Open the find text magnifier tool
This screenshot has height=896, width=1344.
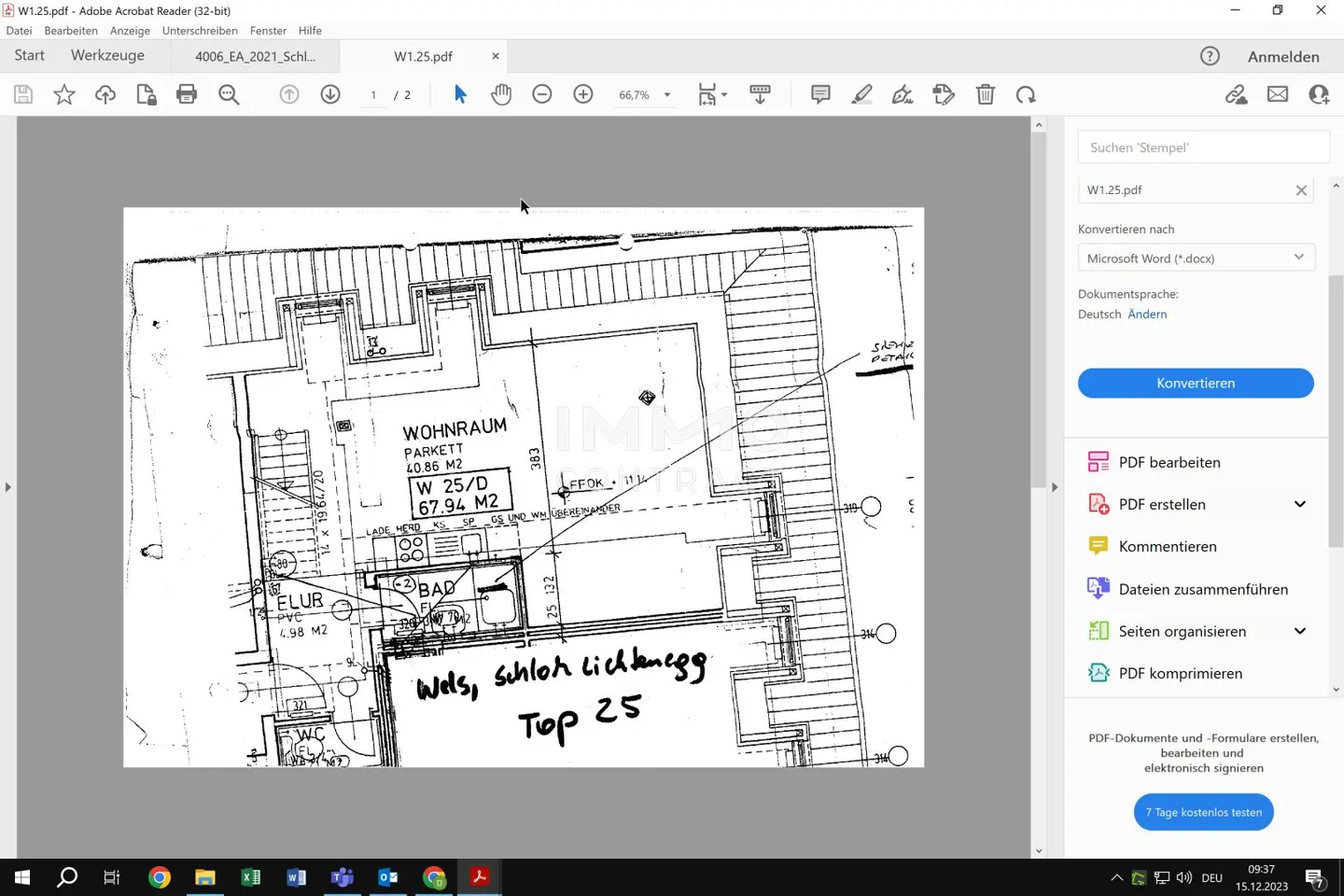click(229, 94)
